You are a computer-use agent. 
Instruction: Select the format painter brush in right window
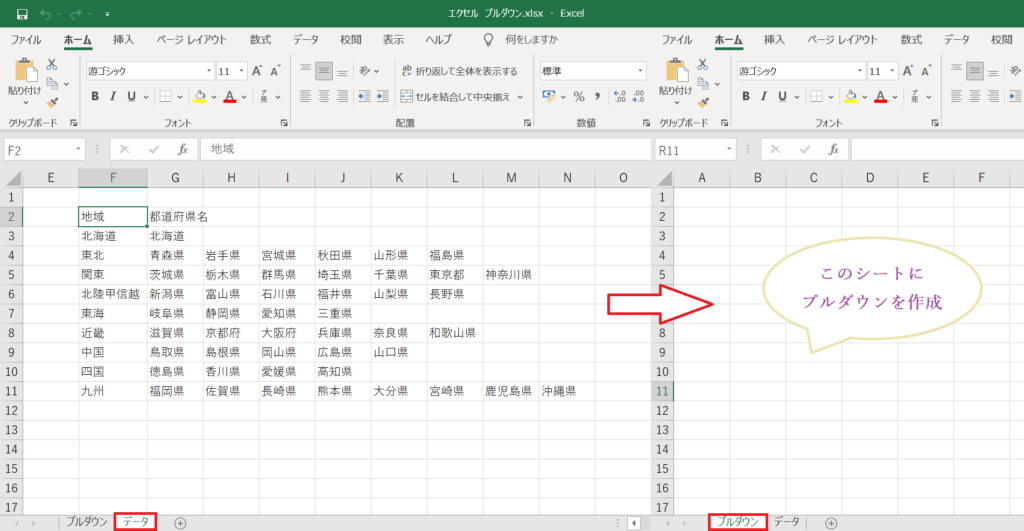pyautogui.click(x=702, y=101)
